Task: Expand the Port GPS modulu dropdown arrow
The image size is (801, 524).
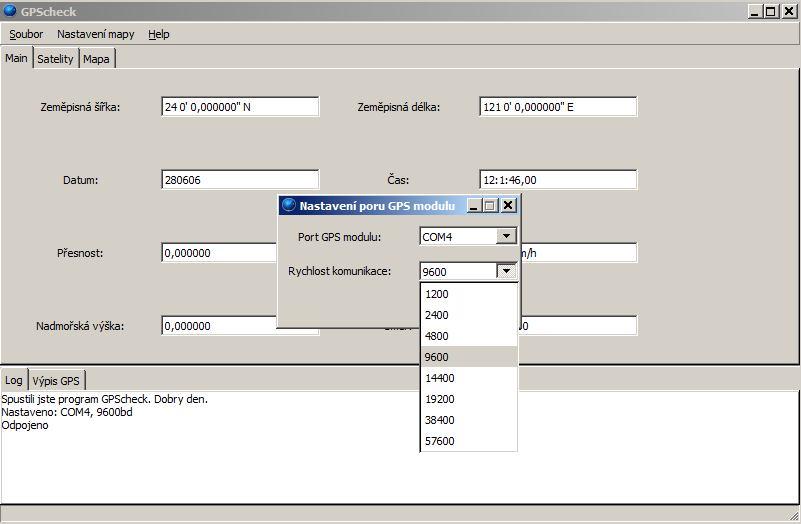Action: pyautogui.click(x=506, y=236)
